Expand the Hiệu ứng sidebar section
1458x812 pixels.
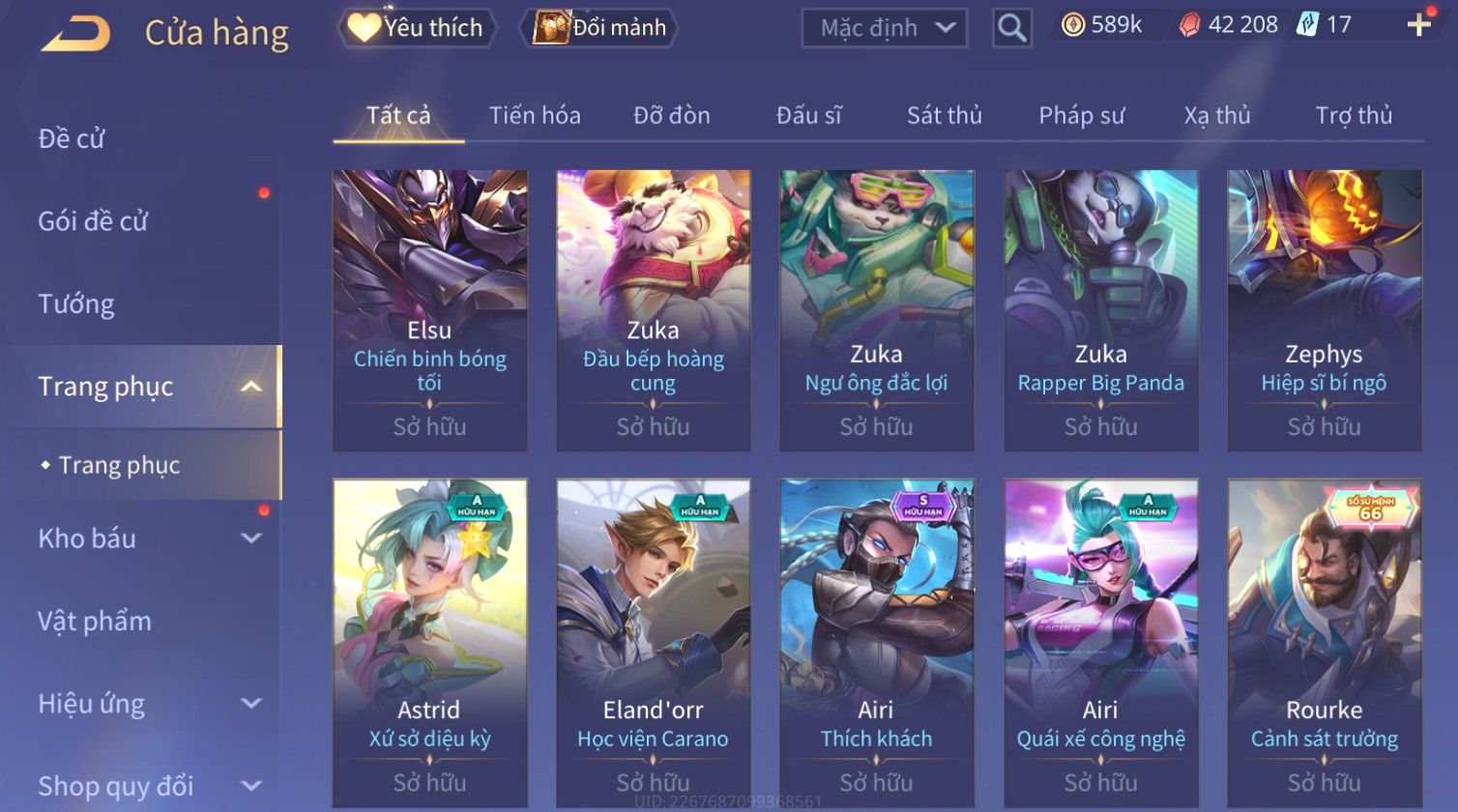pyautogui.click(x=251, y=704)
